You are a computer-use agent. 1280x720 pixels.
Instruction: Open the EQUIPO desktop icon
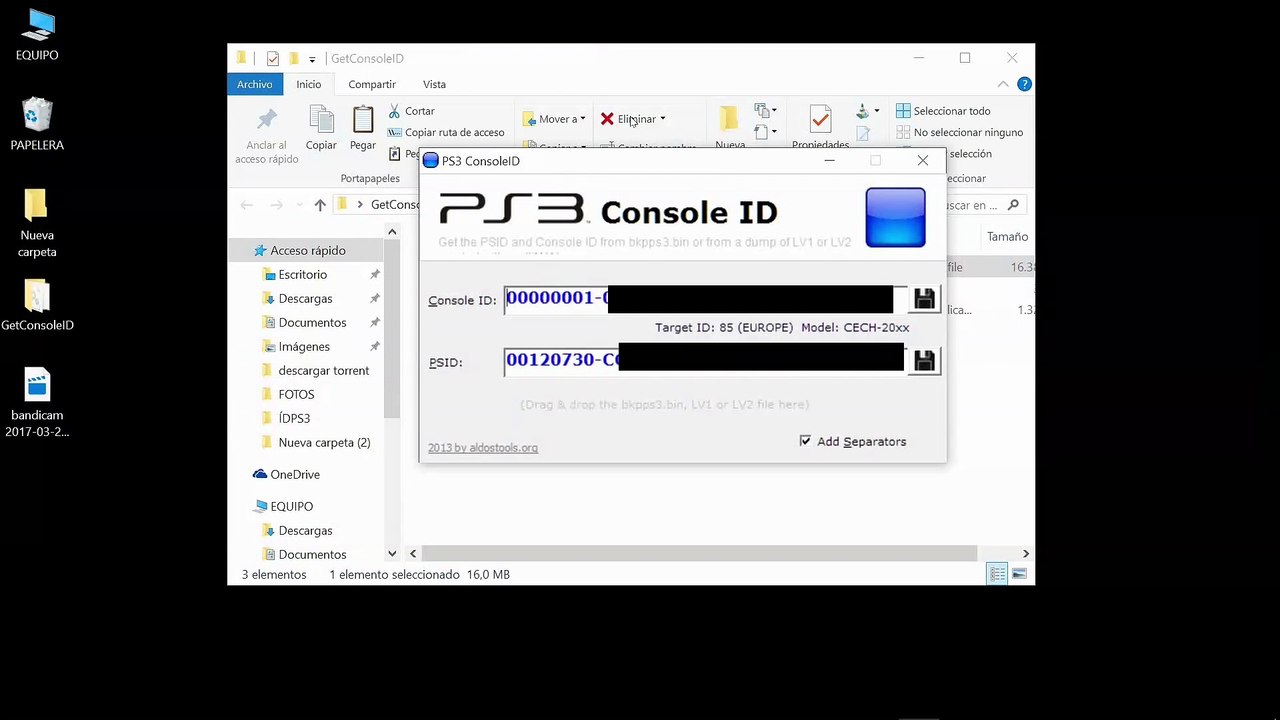coord(37,35)
